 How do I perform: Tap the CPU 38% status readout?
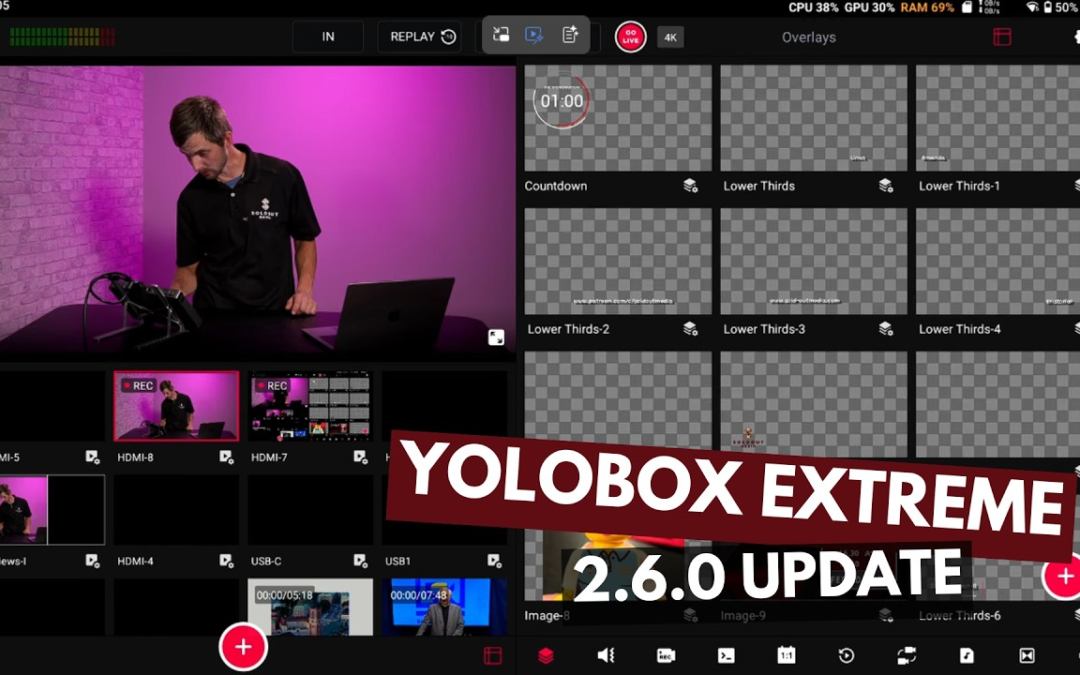[813, 8]
